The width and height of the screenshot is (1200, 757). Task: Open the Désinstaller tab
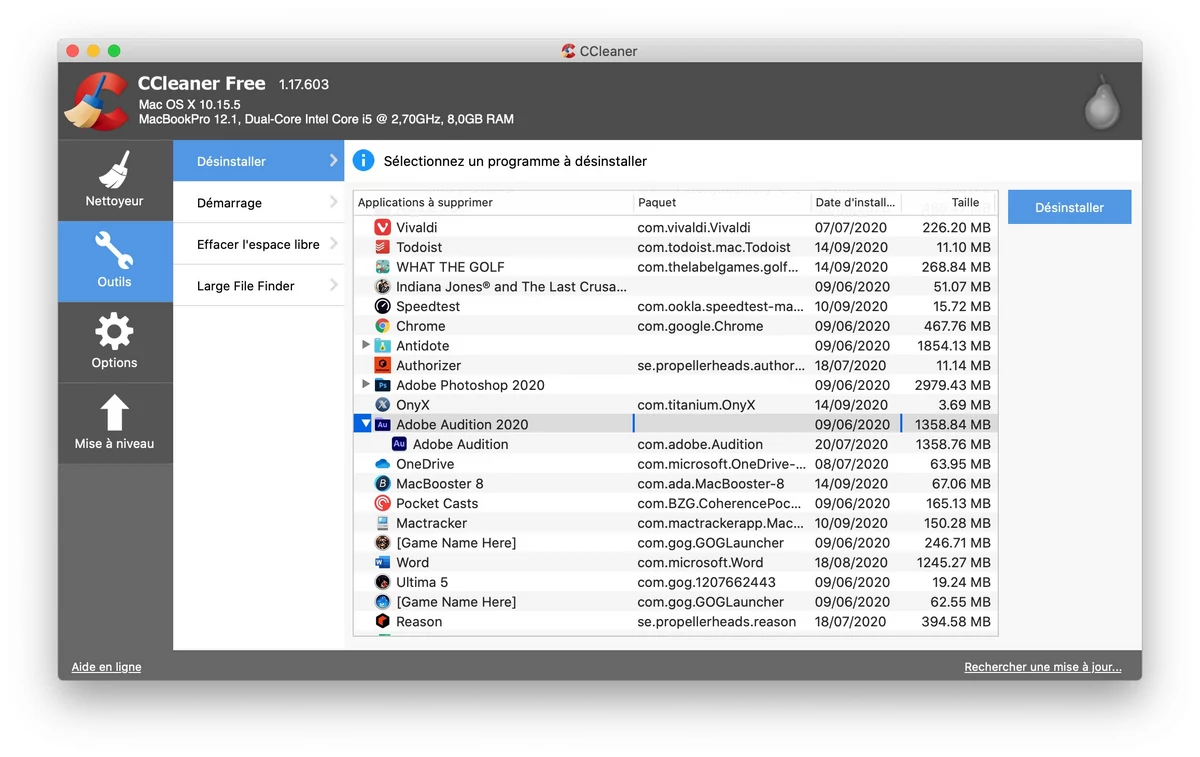pyautogui.click(x=258, y=161)
